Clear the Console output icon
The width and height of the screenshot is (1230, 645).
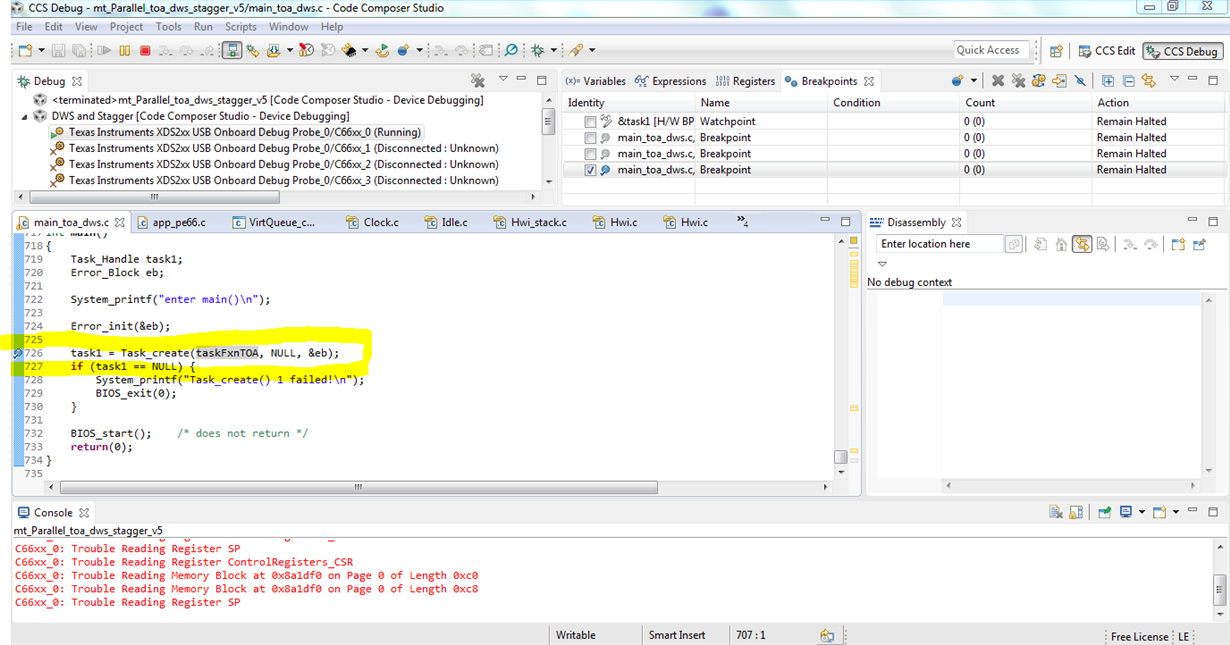point(1056,512)
